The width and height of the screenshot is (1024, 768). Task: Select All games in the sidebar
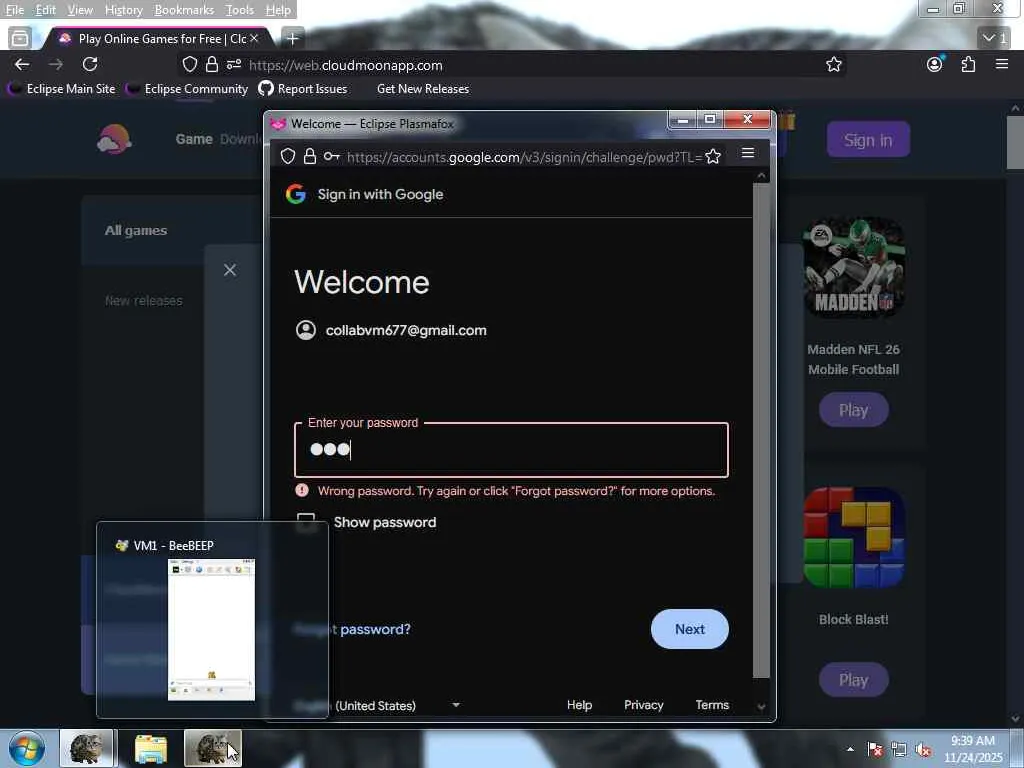(136, 231)
